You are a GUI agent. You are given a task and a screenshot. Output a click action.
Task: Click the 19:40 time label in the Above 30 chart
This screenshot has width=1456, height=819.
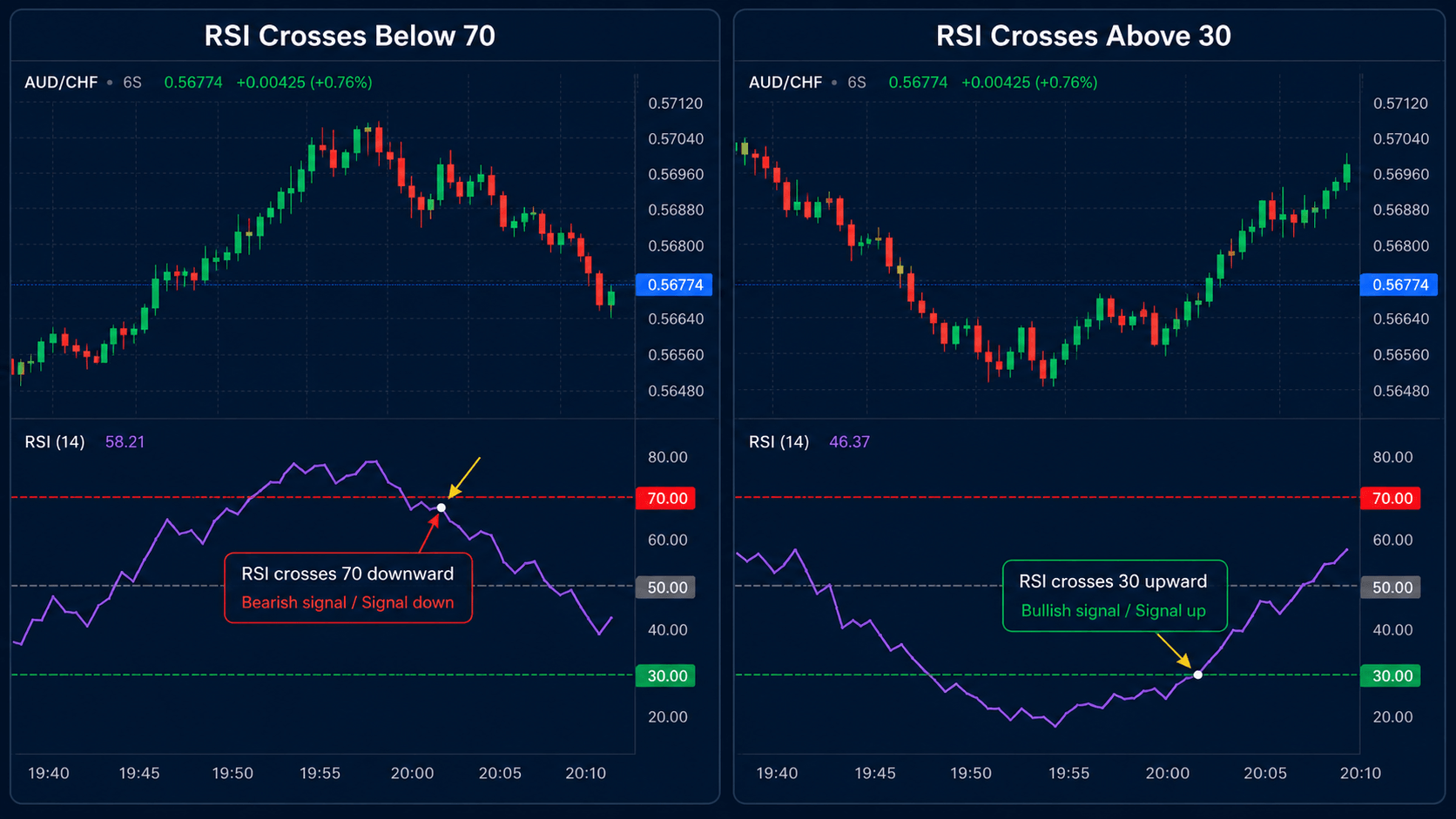point(777,774)
